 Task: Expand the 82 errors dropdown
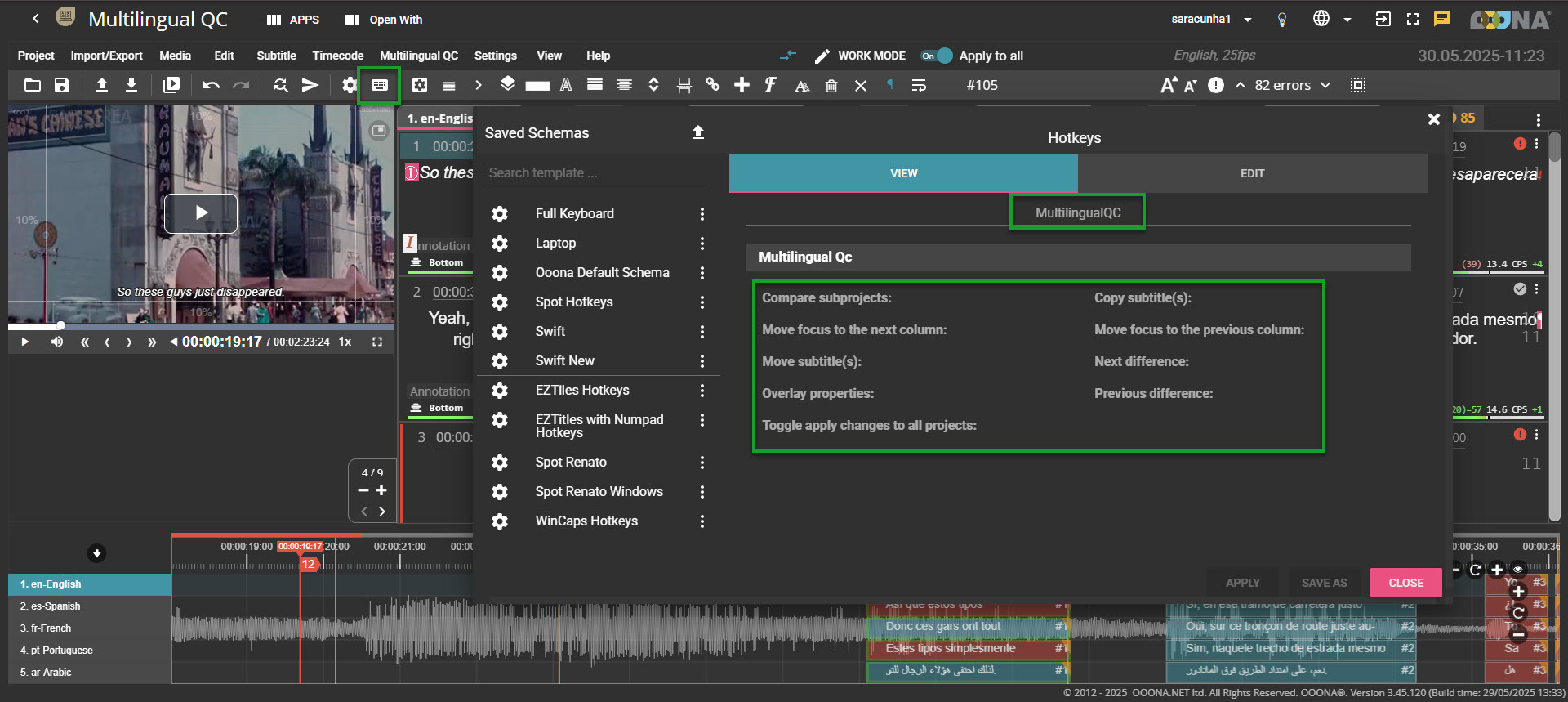click(1325, 85)
